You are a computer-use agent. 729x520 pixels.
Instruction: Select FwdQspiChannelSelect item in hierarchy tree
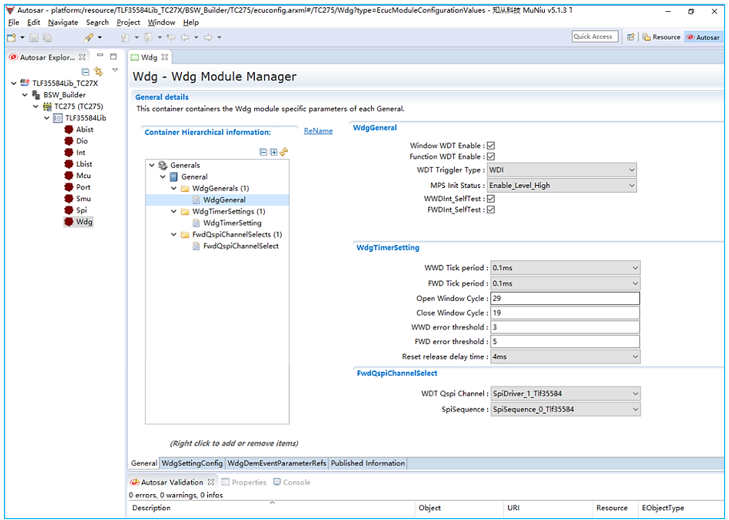point(235,246)
